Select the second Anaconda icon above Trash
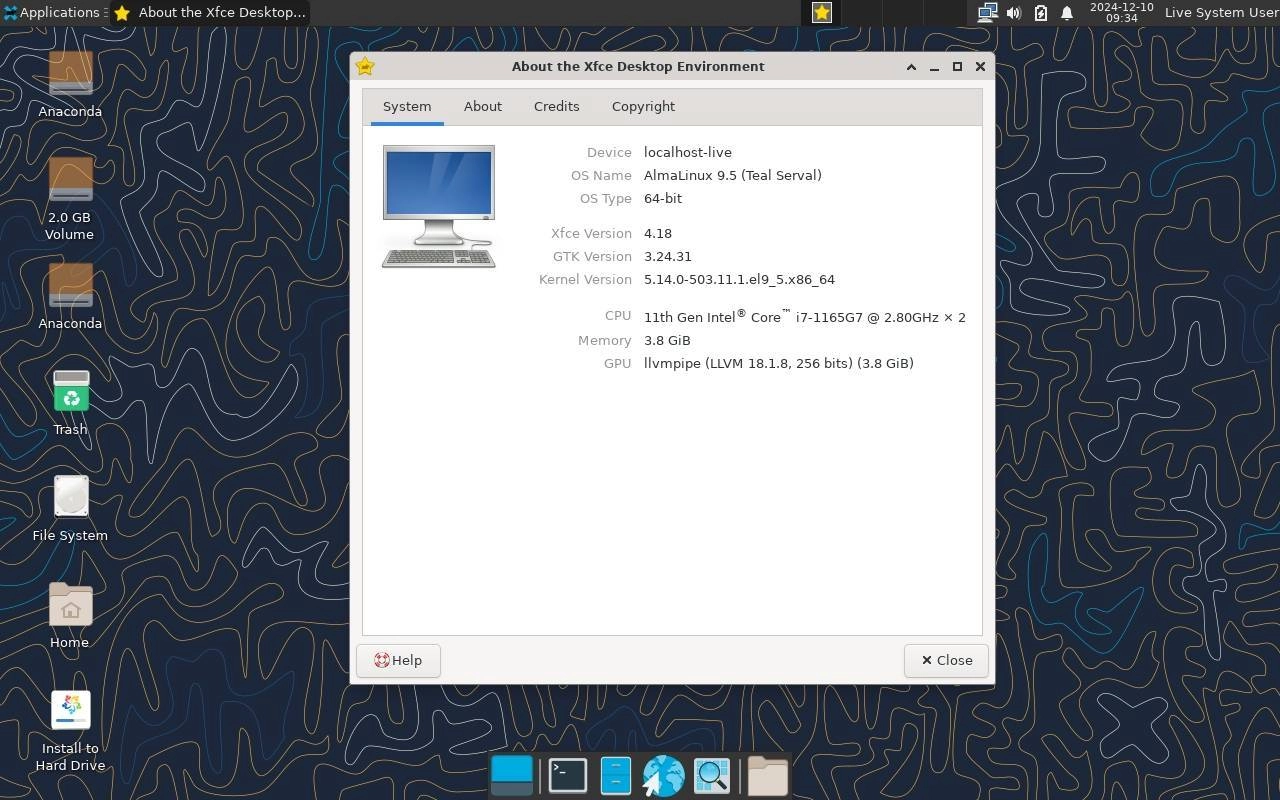This screenshot has width=1280, height=800. pos(70,296)
